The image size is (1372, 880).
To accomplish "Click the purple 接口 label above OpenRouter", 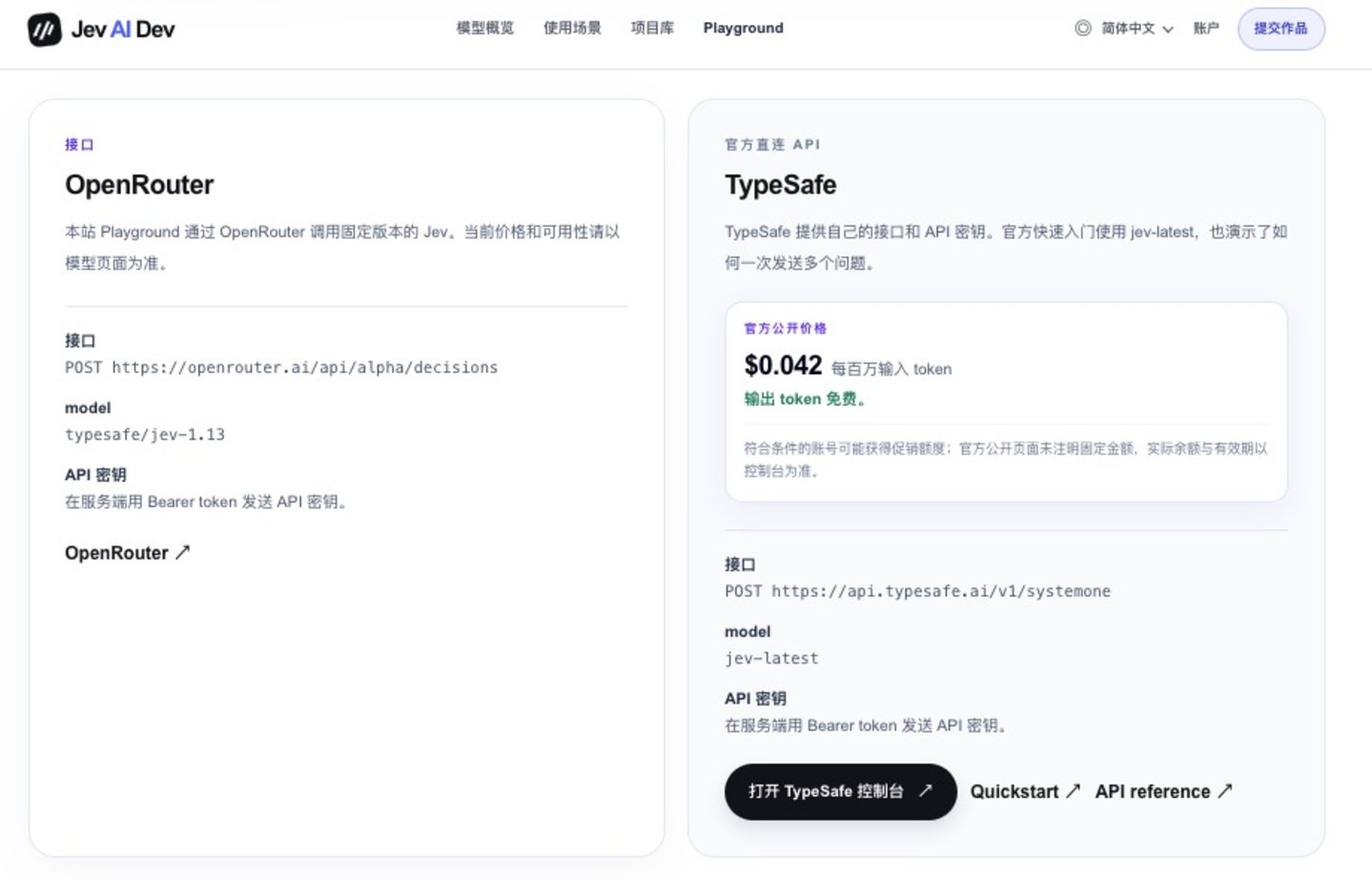I will pos(79,145).
